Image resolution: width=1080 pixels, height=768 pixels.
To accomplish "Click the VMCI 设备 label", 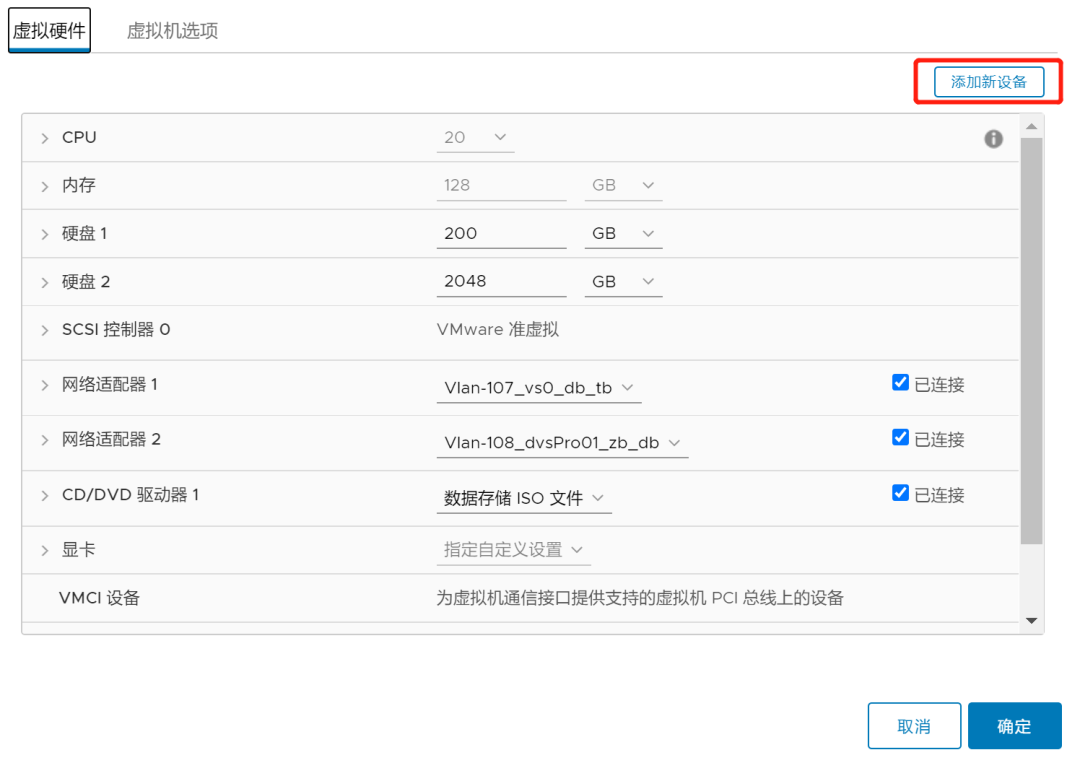I will (x=99, y=598).
